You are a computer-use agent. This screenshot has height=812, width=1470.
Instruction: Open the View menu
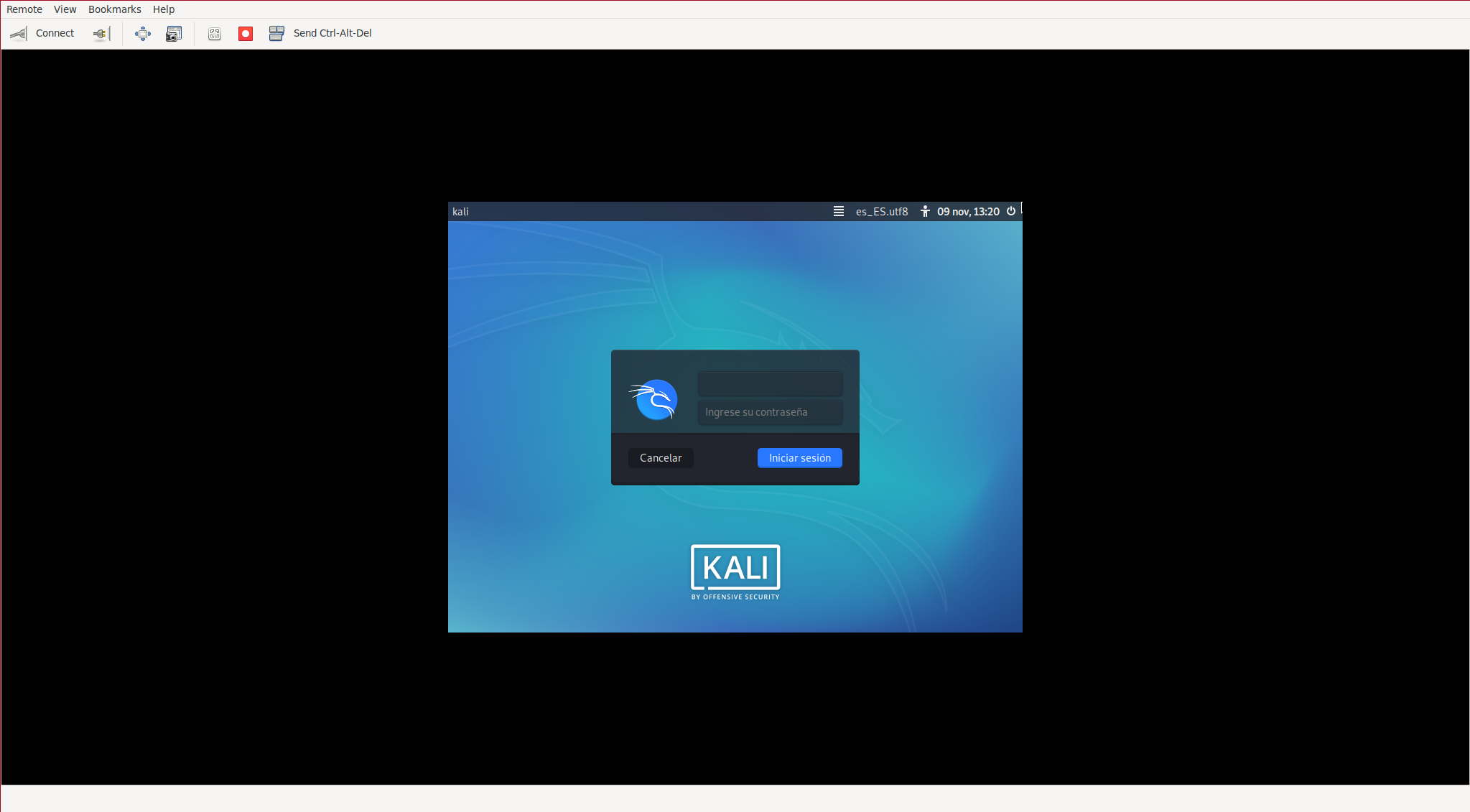tap(65, 9)
